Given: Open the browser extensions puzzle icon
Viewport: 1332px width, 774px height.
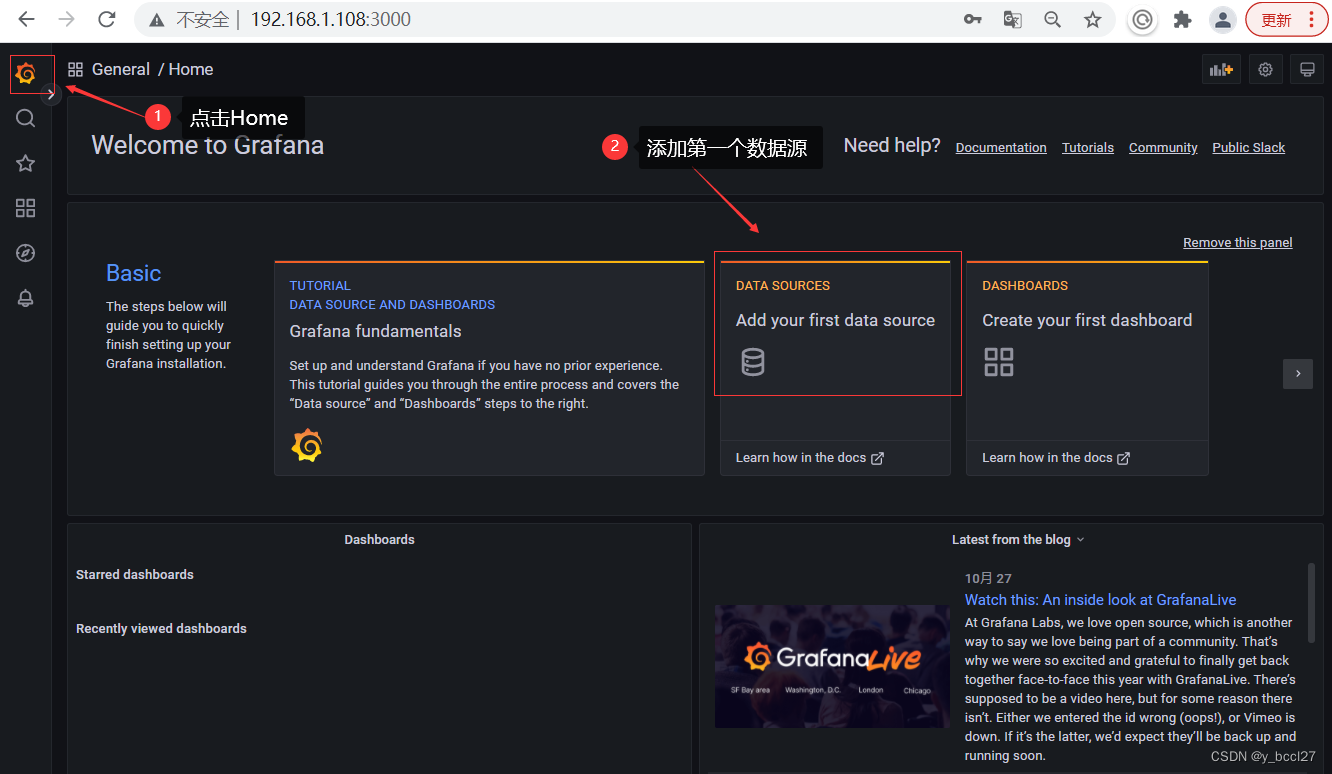Looking at the screenshot, I should pyautogui.click(x=1182, y=19).
